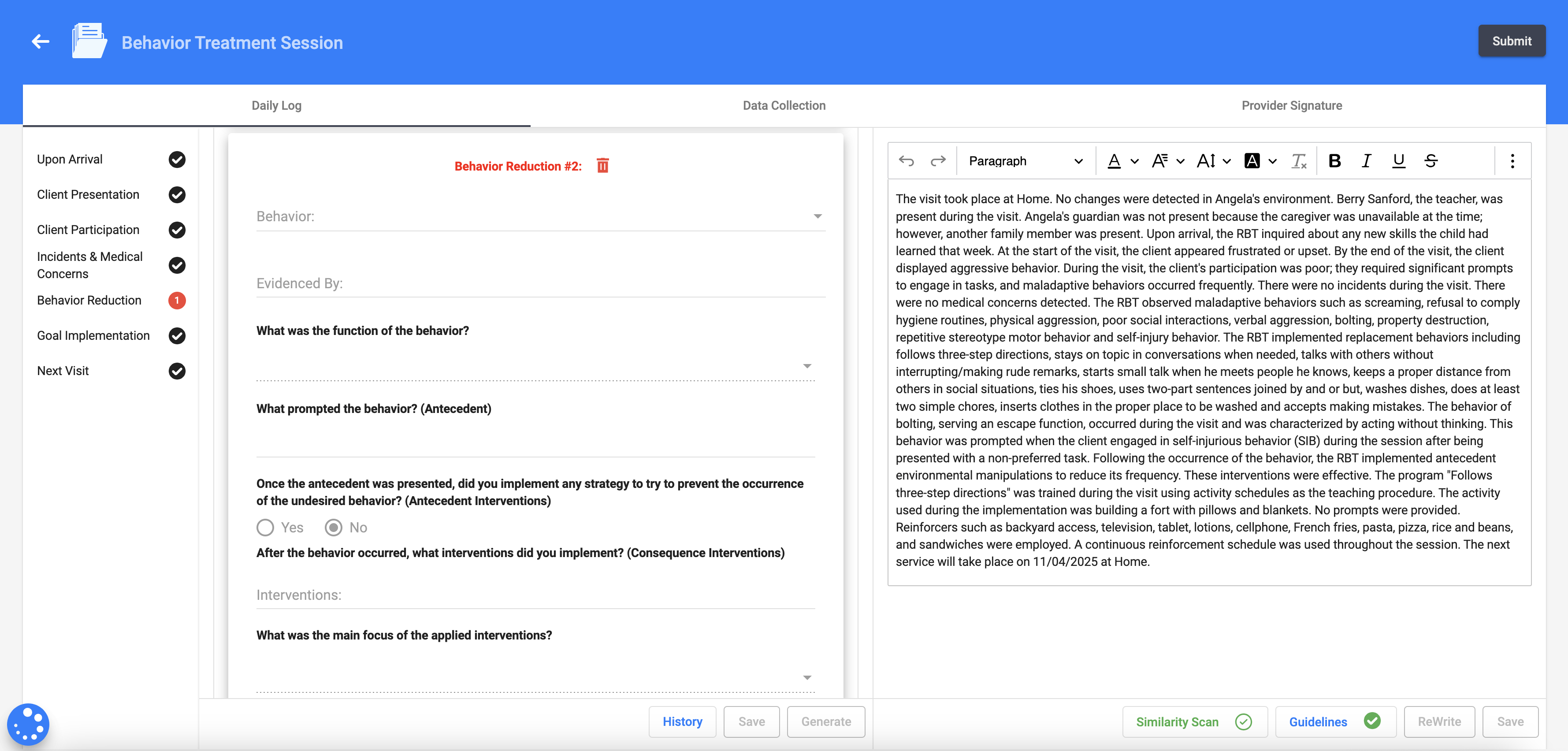Open the Behavior Reduction section

[111, 301]
